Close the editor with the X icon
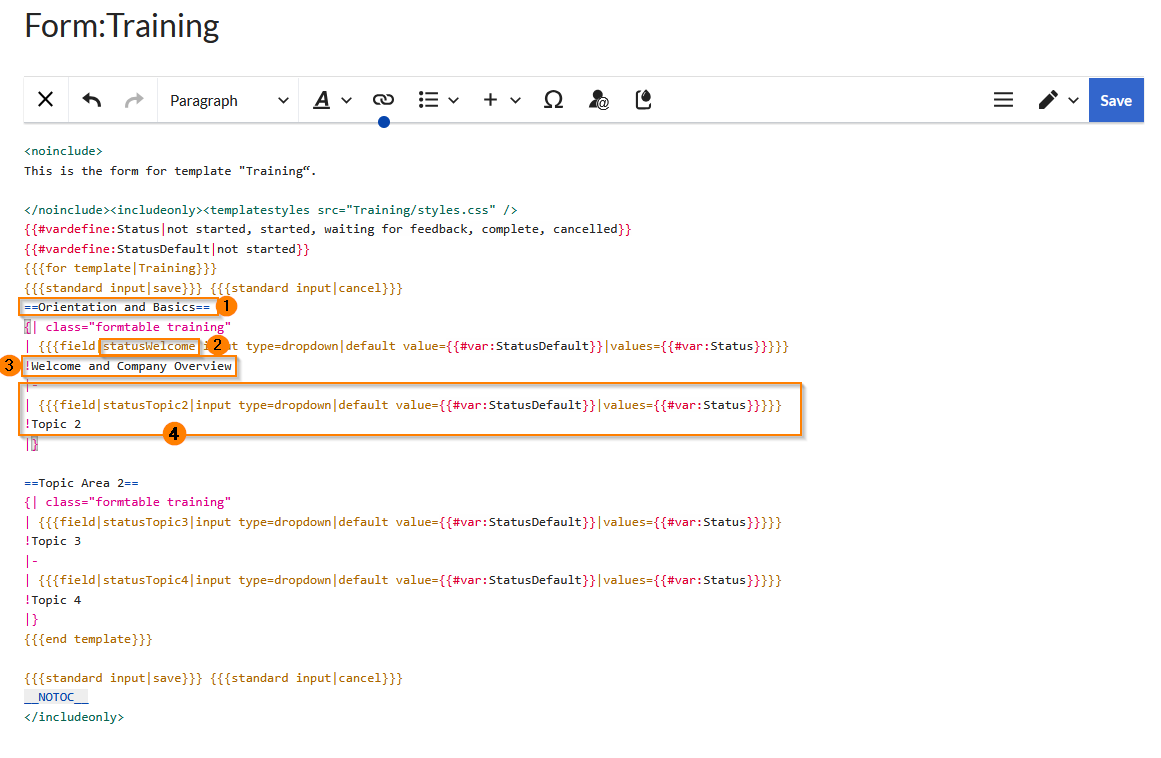1161x758 pixels. (x=46, y=100)
